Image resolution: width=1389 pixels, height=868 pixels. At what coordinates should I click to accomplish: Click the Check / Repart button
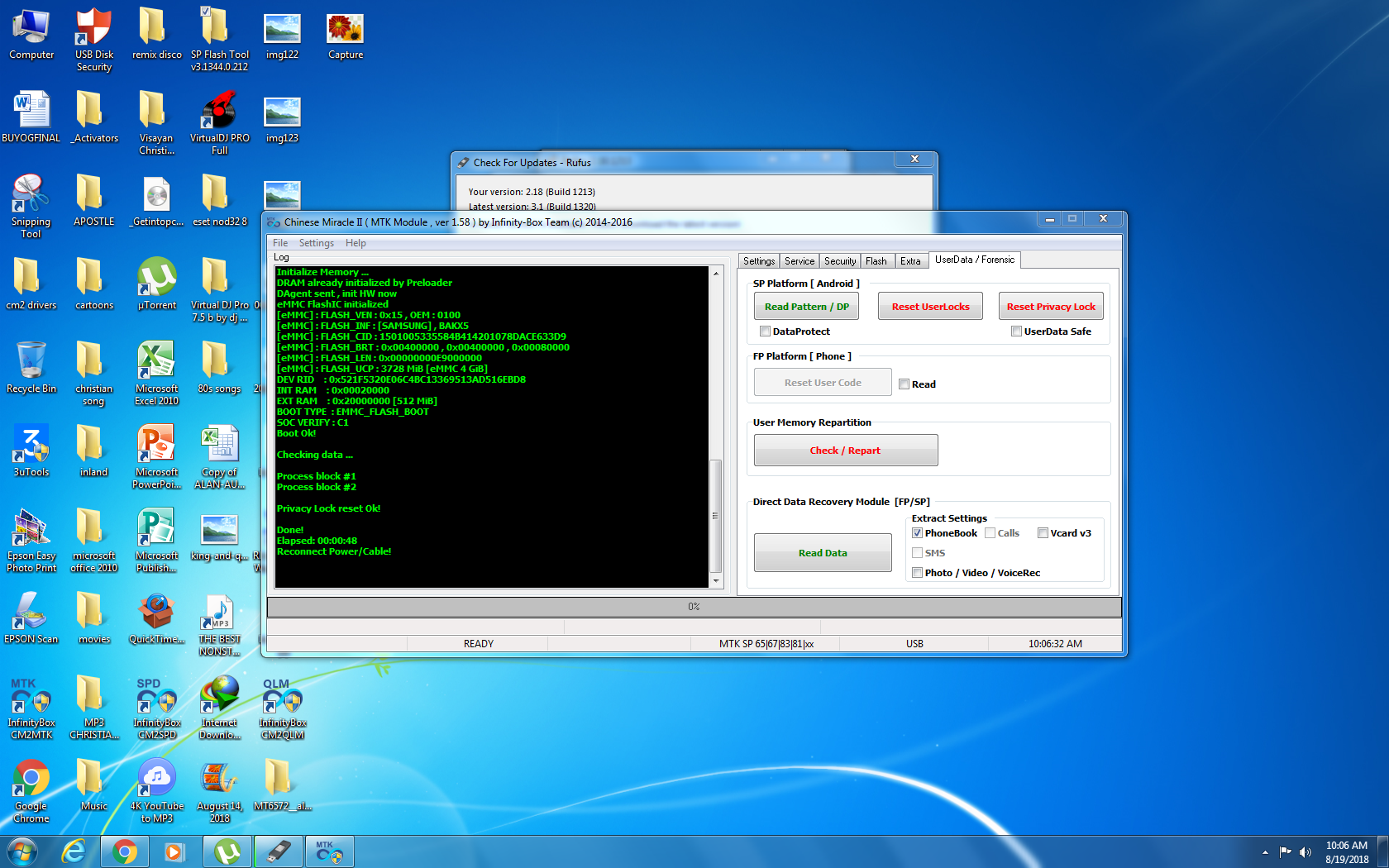coord(846,451)
